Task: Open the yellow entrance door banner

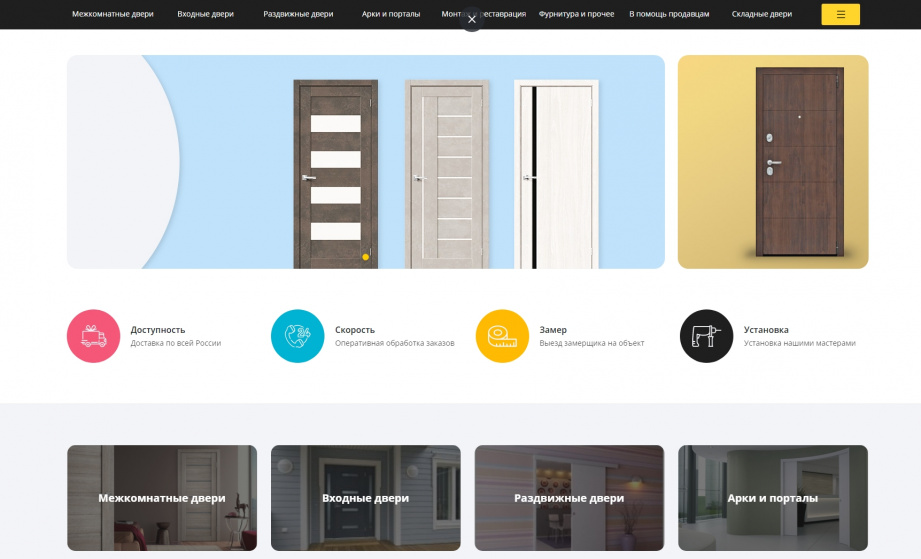Action: 773,162
